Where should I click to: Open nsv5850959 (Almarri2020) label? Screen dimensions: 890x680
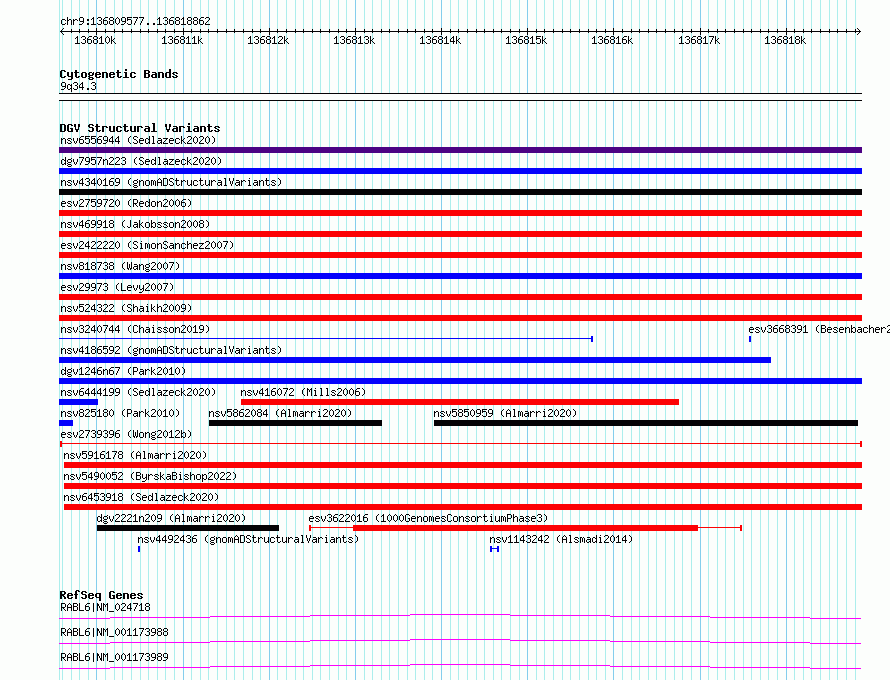click(x=505, y=413)
